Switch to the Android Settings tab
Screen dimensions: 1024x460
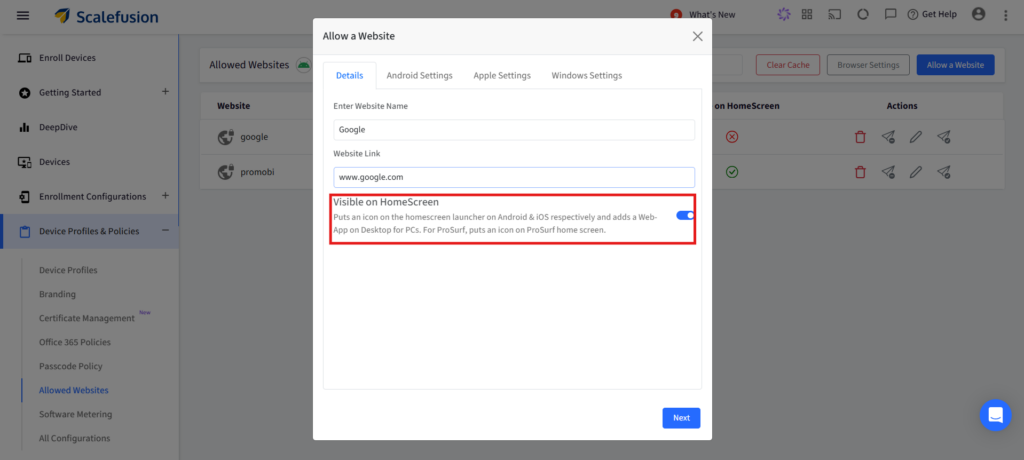[x=420, y=76]
